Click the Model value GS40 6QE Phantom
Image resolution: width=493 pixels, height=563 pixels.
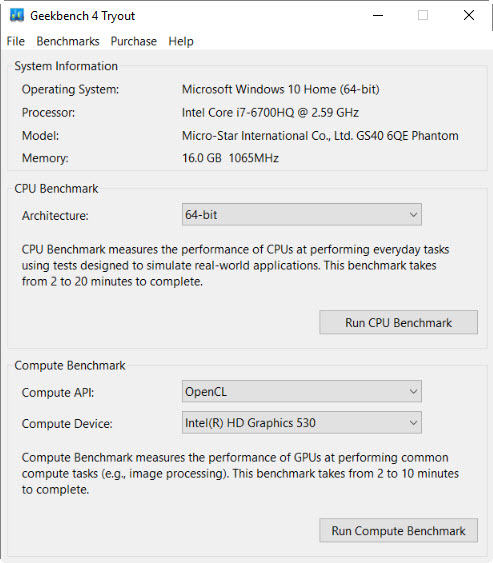click(407, 136)
